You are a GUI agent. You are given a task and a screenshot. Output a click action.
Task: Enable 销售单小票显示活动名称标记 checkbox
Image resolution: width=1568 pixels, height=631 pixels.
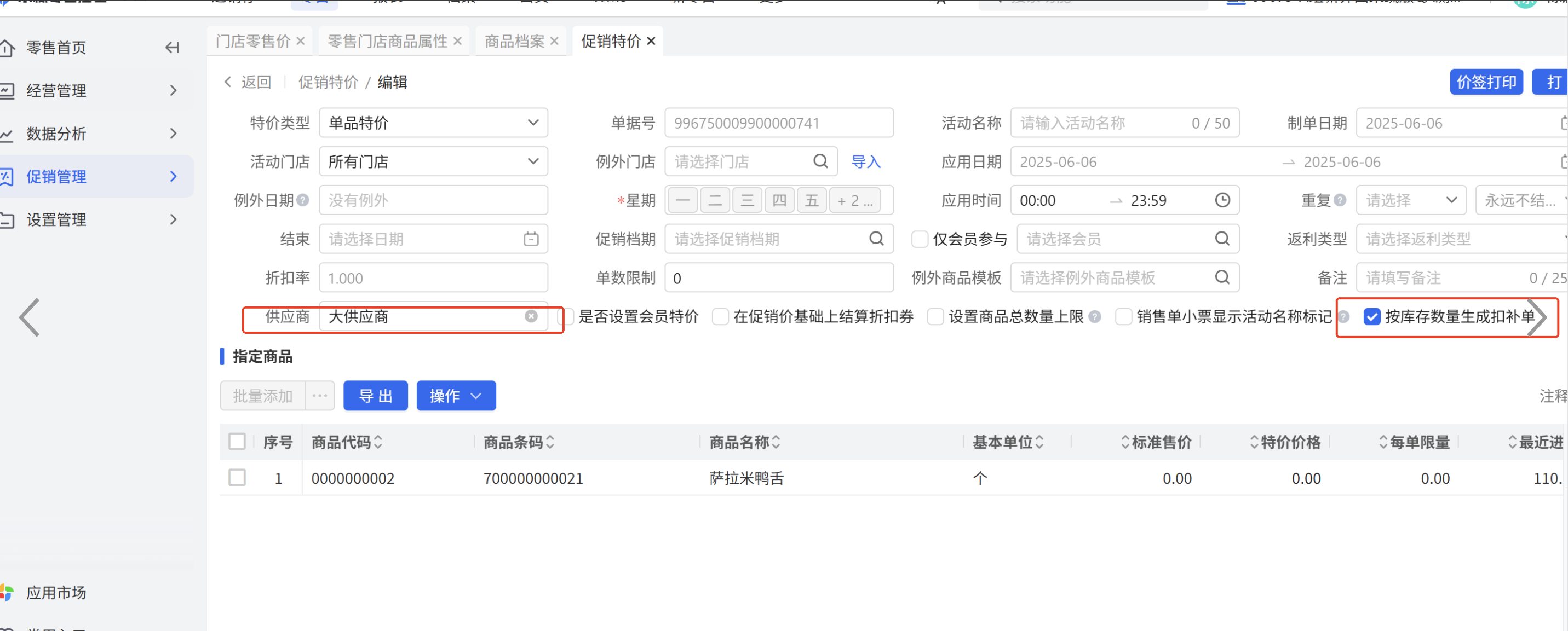[x=1124, y=316]
